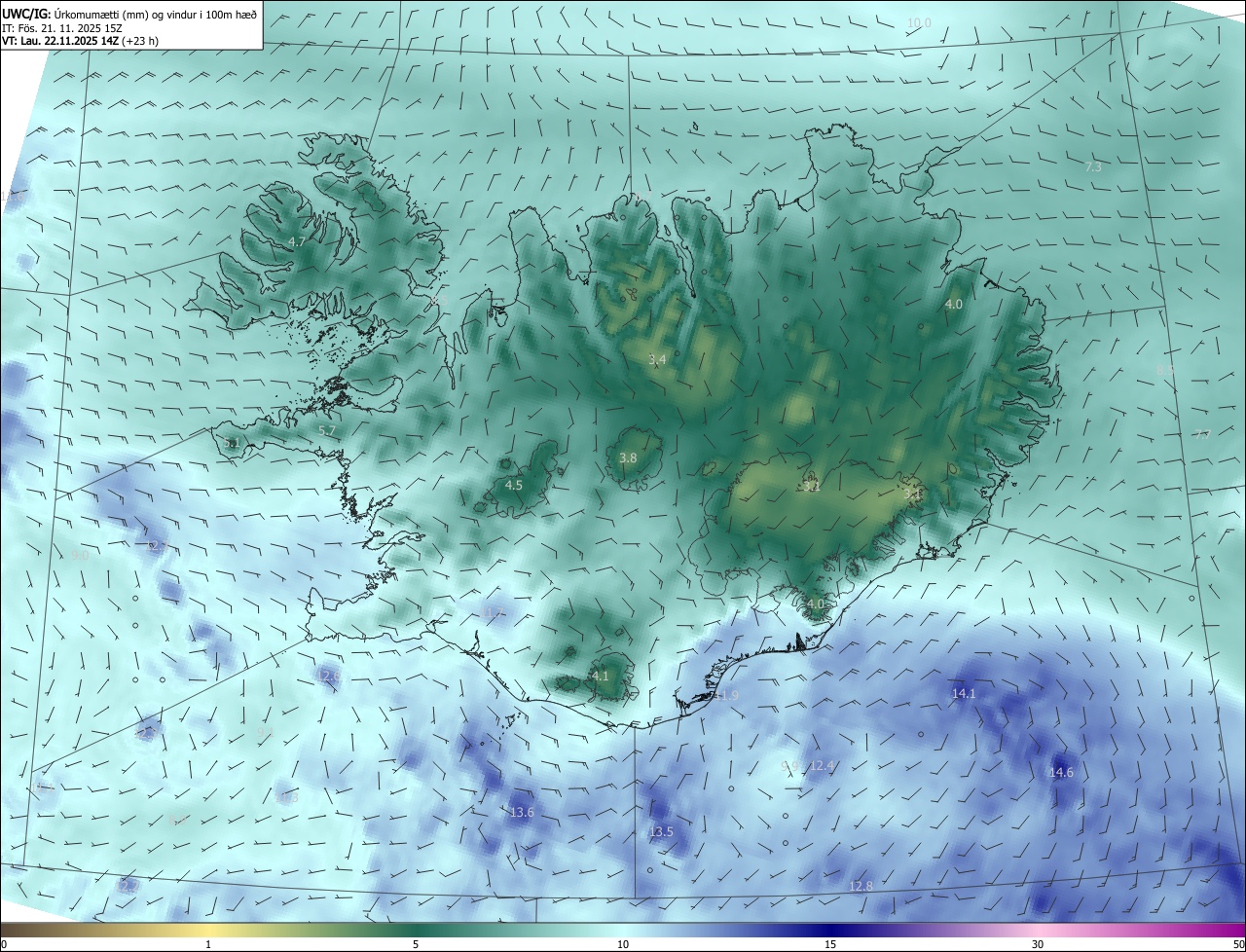Viewport: 1246px width, 952px height.
Task: Click the 13.5 precipitation value
Action: point(661,831)
